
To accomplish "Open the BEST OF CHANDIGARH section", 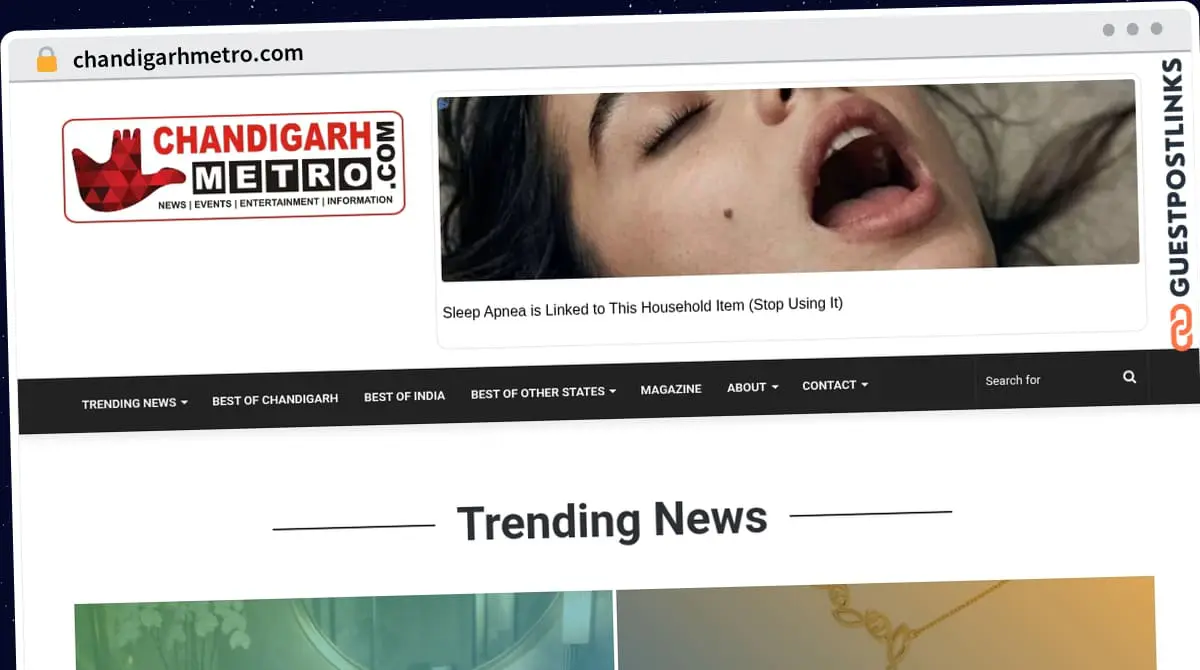I will tap(274, 398).
